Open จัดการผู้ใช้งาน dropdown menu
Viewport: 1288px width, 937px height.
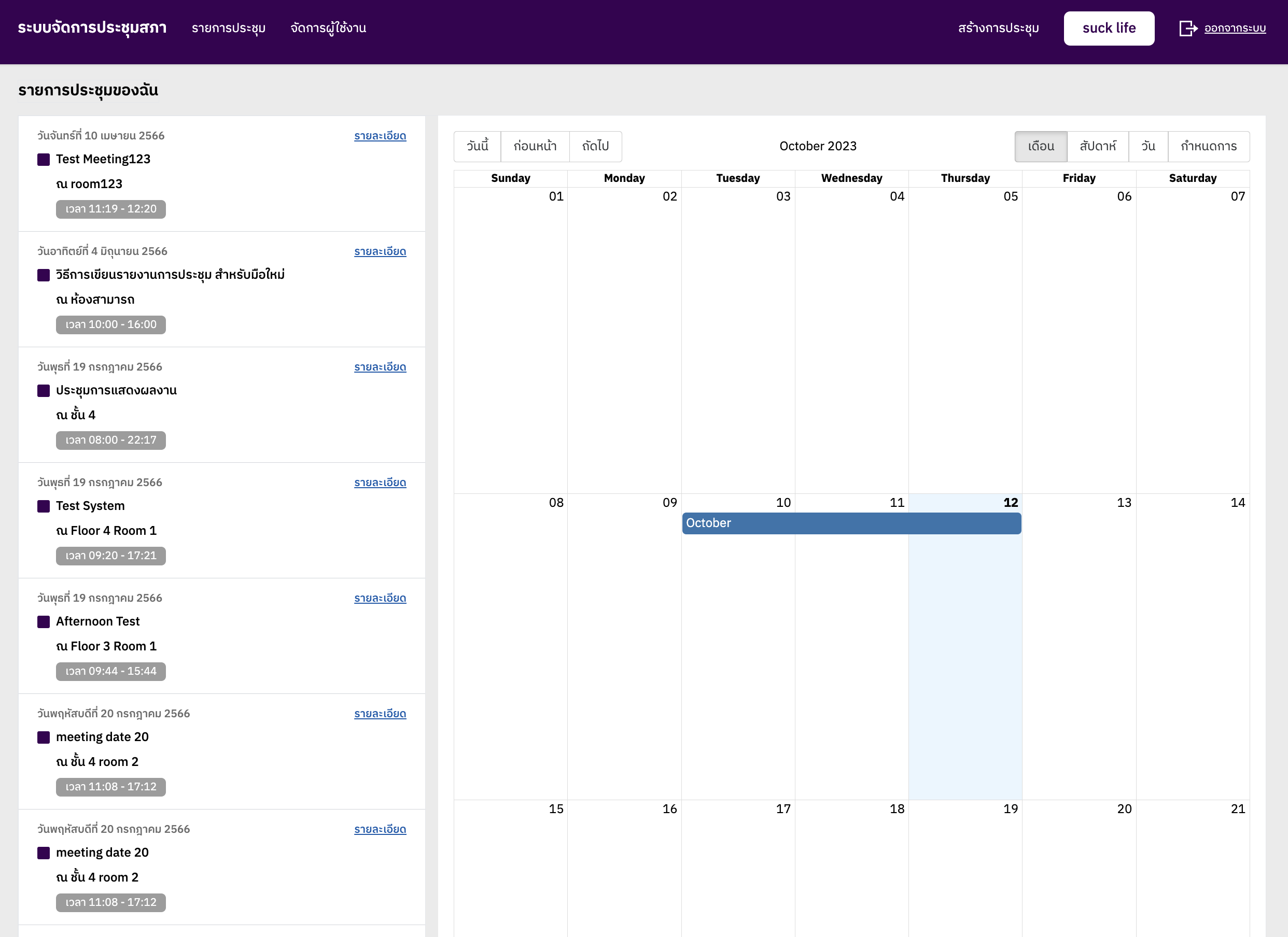(x=329, y=27)
